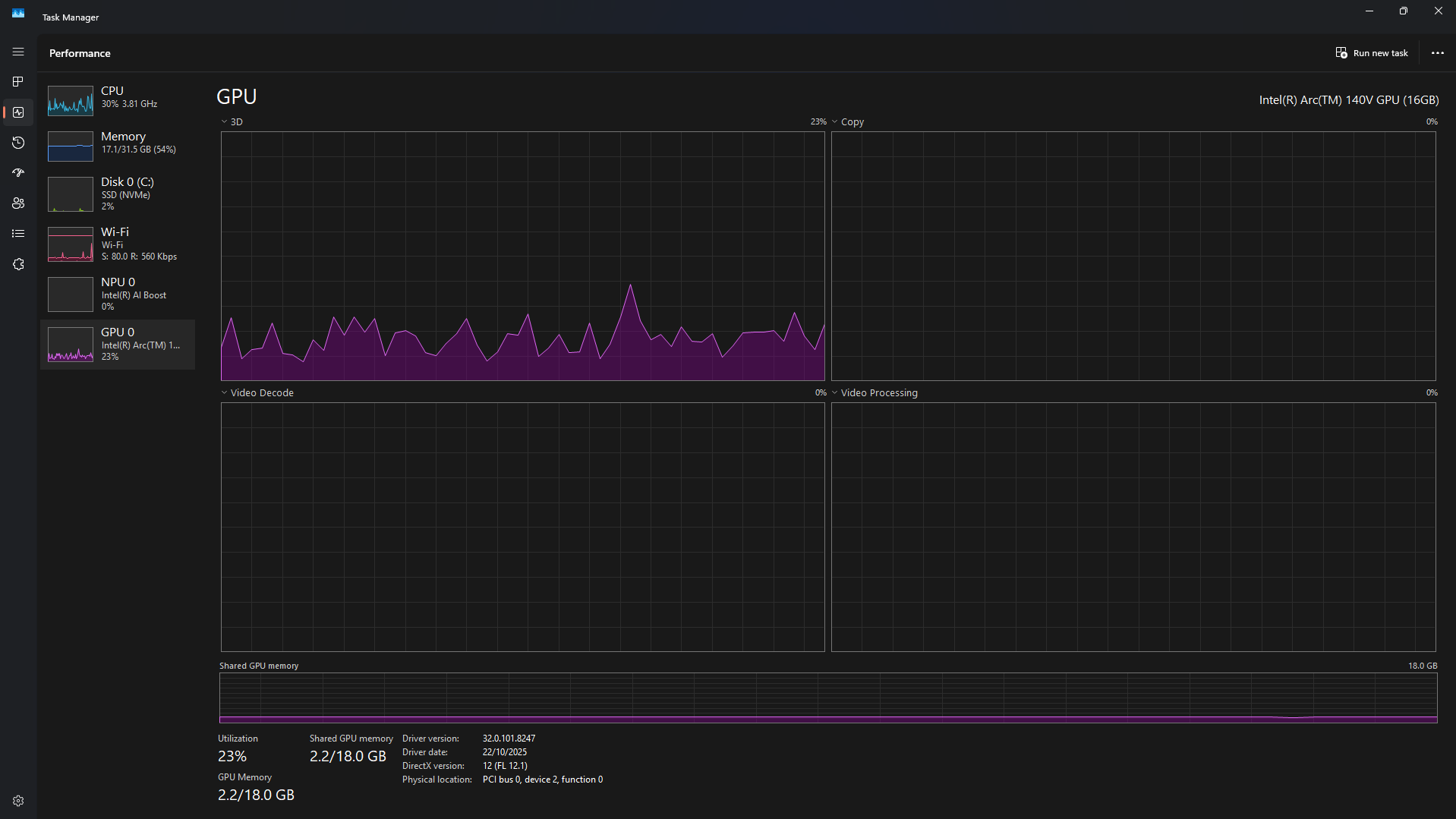
Task: Open the hamburger navigation menu
Action: tap(18, 52)
